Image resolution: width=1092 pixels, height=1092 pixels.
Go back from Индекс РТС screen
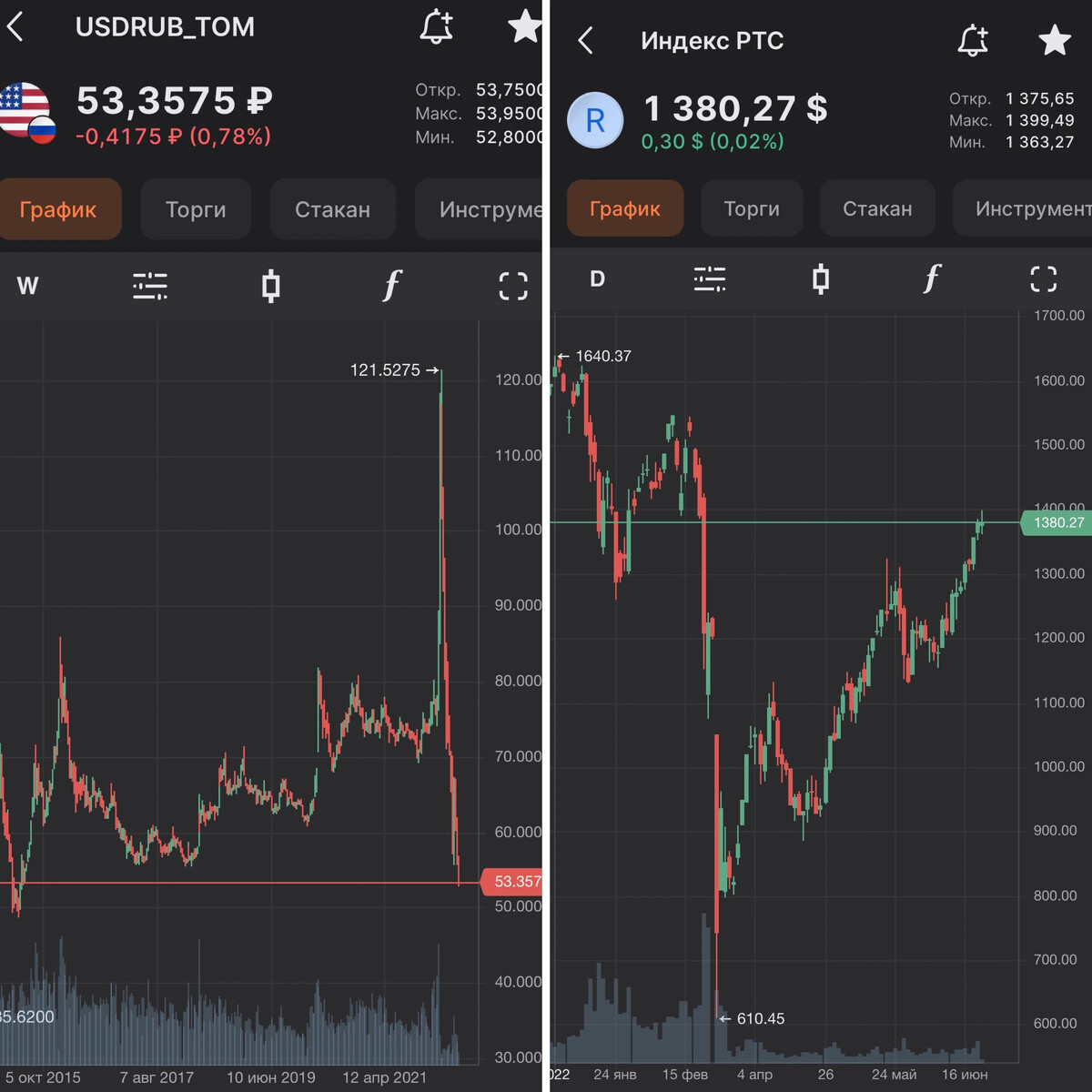point(586,40)
